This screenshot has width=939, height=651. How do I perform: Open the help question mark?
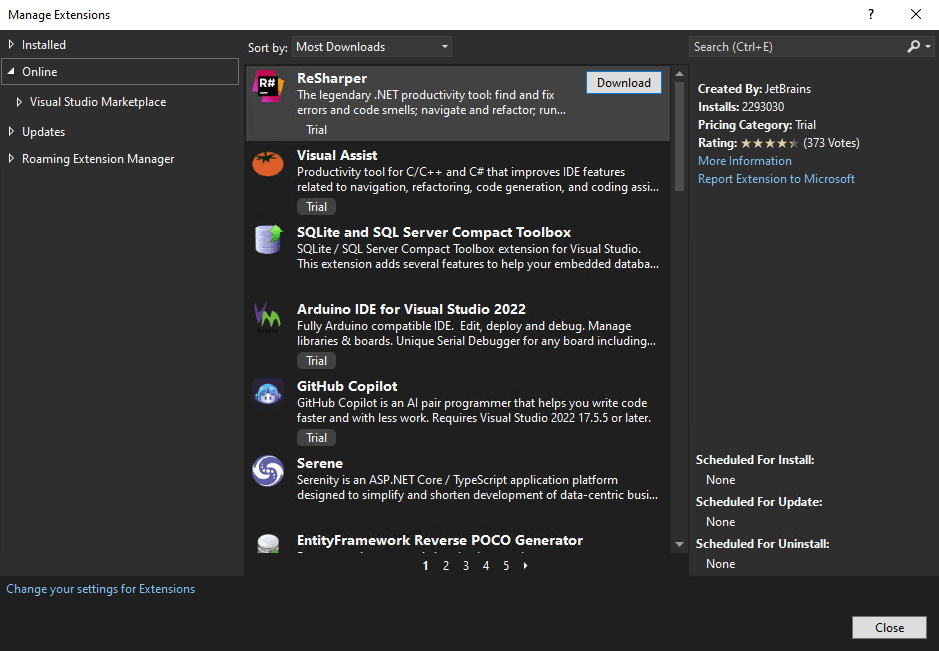pos(871,14)
